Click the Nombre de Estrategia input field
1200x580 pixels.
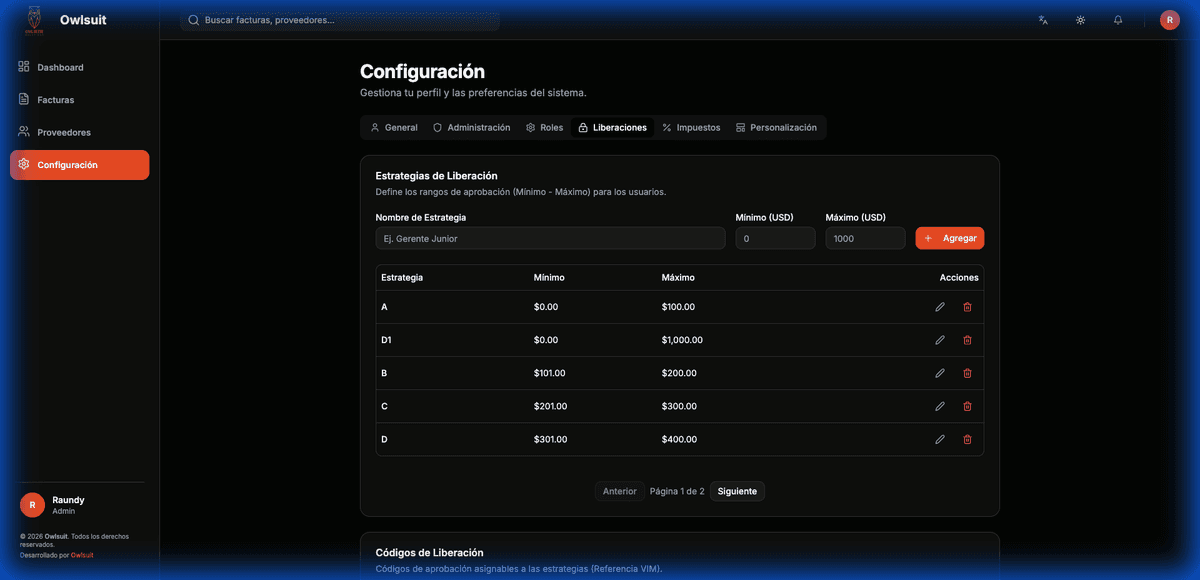pyautogui.click(x=550, y=238)
